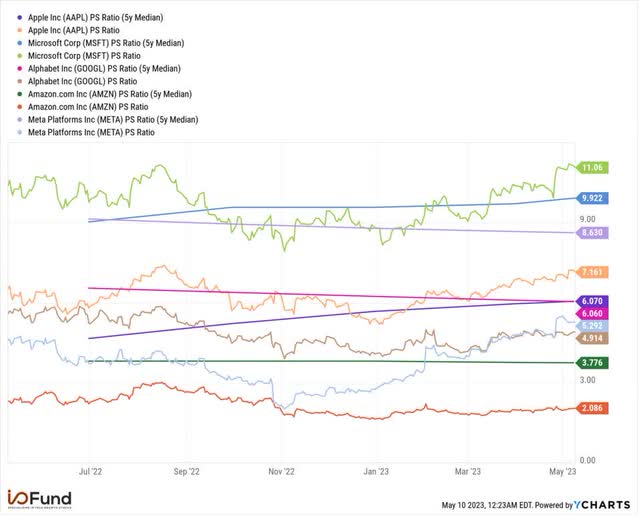This screenshot has height=516, width=640.
Task: Open the YCharts logo link
Action: 602,505
